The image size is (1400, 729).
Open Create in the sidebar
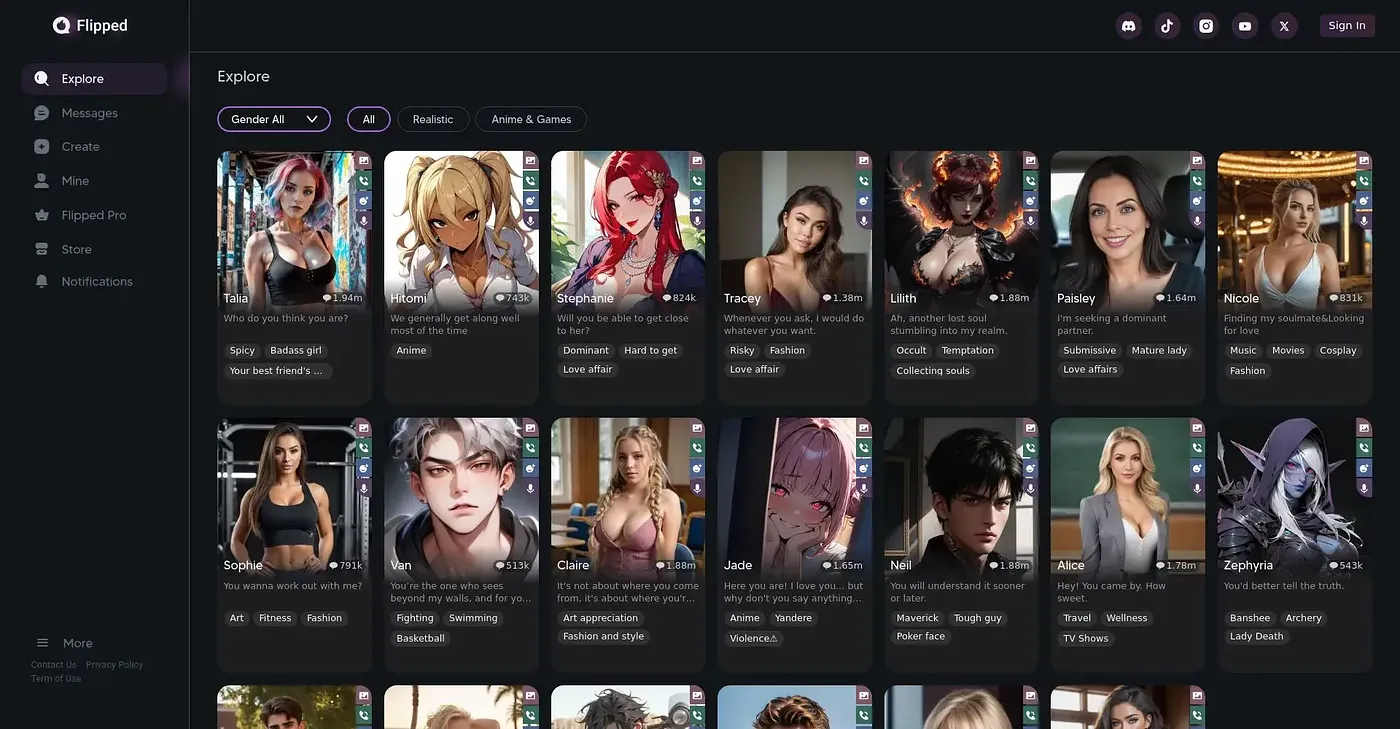pyautogui.click(x=94, y=146)
